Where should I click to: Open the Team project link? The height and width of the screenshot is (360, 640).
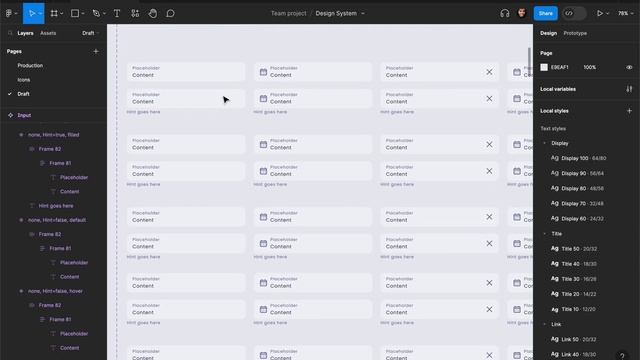tap(289, 13)
